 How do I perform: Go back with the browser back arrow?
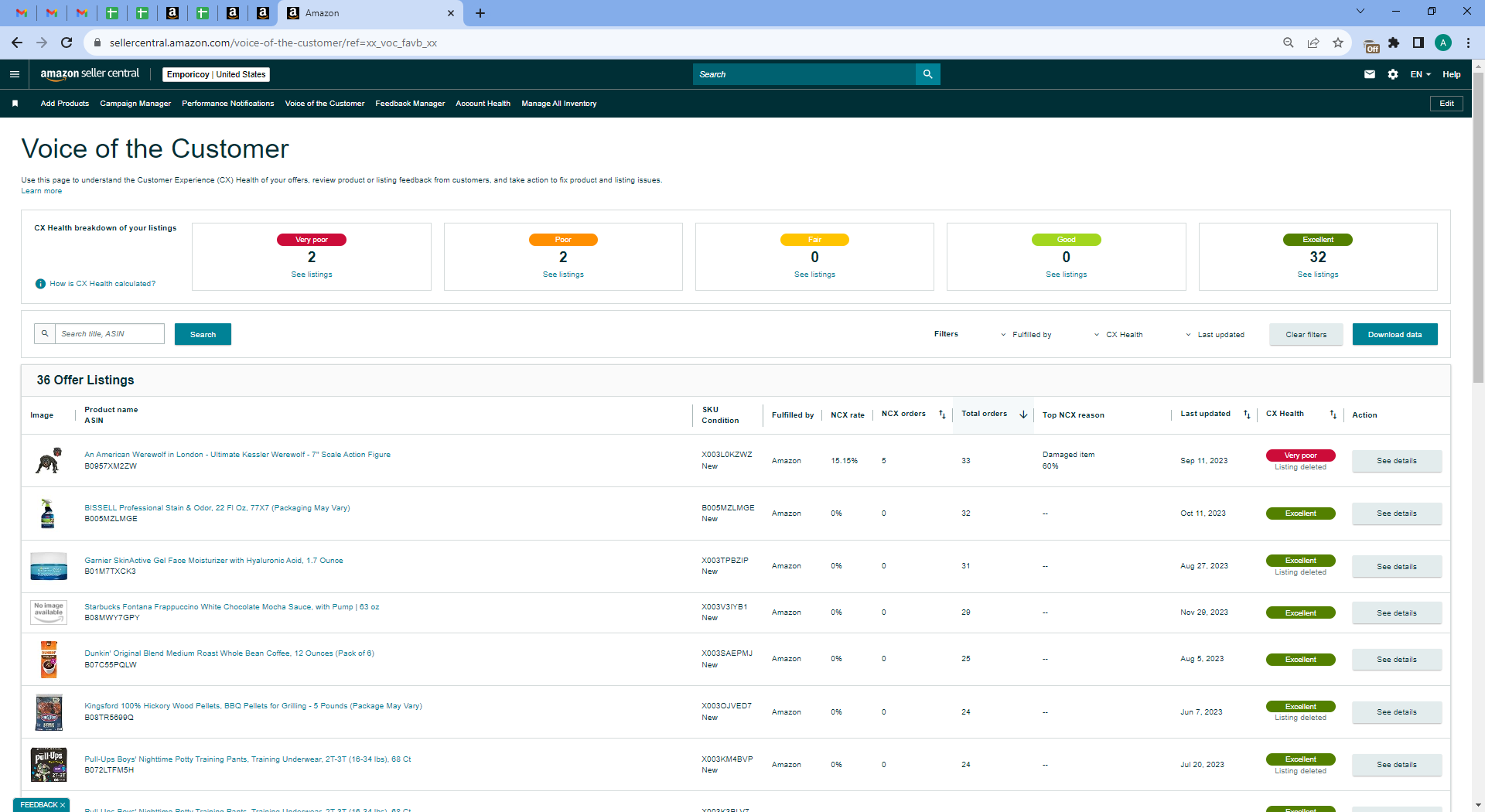coord(17,43)
